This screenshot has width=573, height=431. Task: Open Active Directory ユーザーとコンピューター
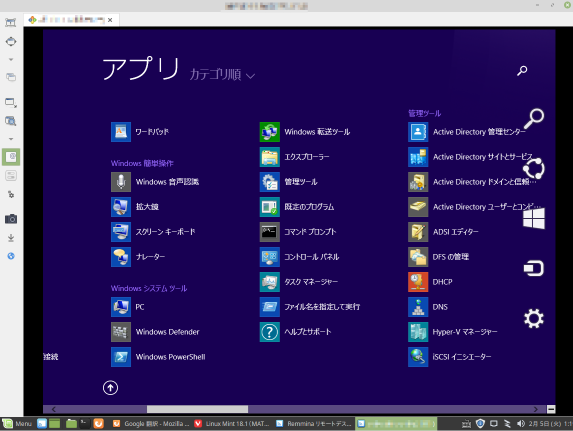[x=474, y=207]
